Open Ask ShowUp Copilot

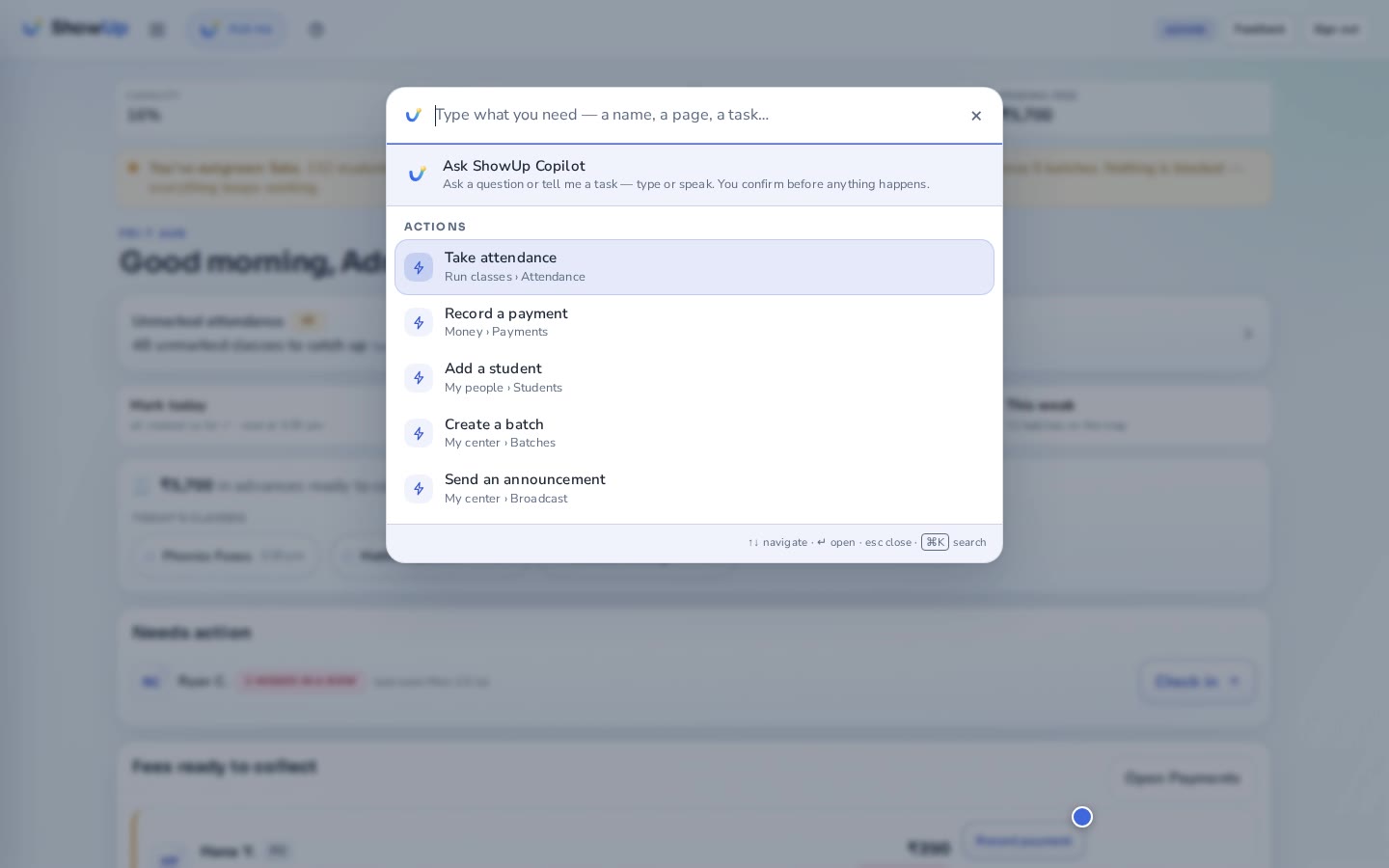tap(694, 175)
